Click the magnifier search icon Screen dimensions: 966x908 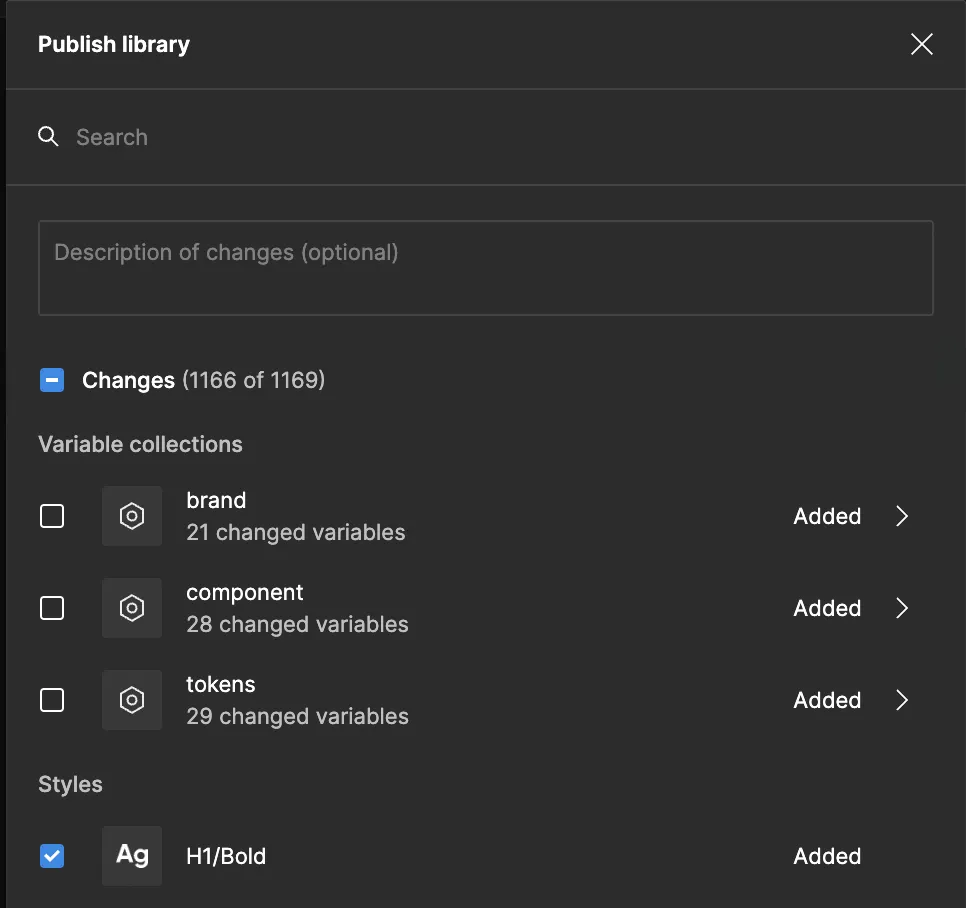pyautogui.click(x=48, y=137)
